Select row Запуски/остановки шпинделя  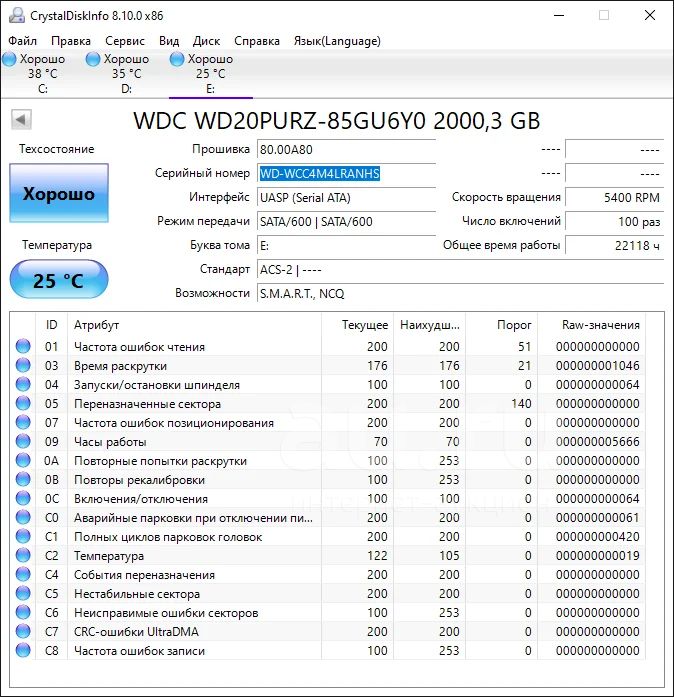328,385
